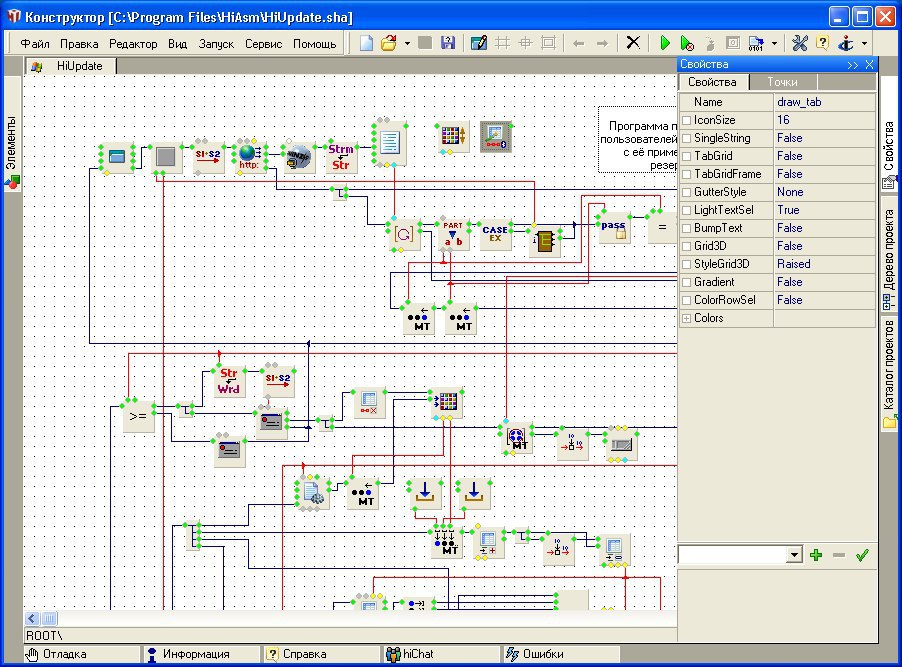Screen dimensions: 902x667
Task: Toggle the Grid3D property checkbox
Action: [x=686, y=246]
